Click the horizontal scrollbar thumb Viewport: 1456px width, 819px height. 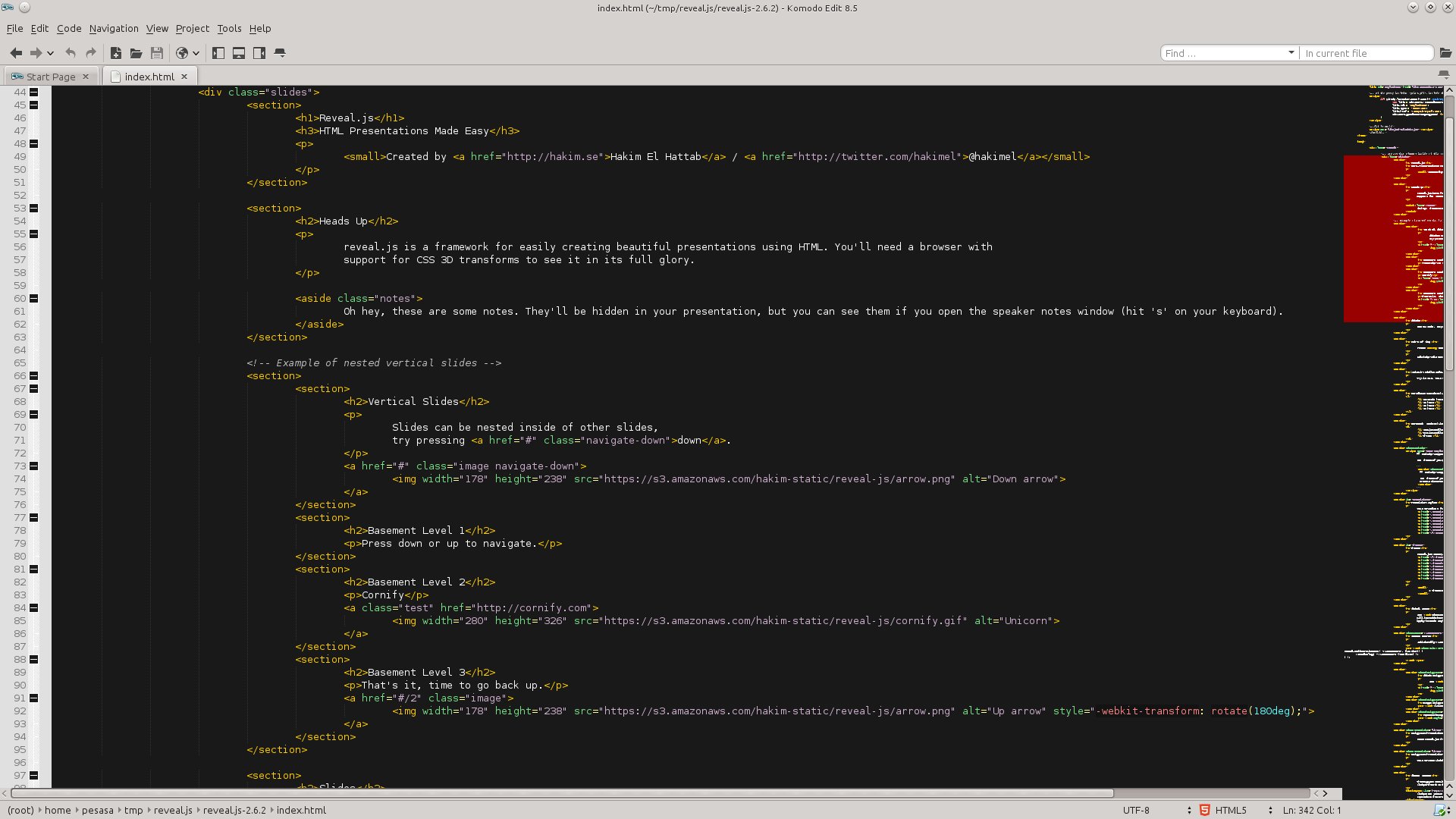click(x=562, y=793)
